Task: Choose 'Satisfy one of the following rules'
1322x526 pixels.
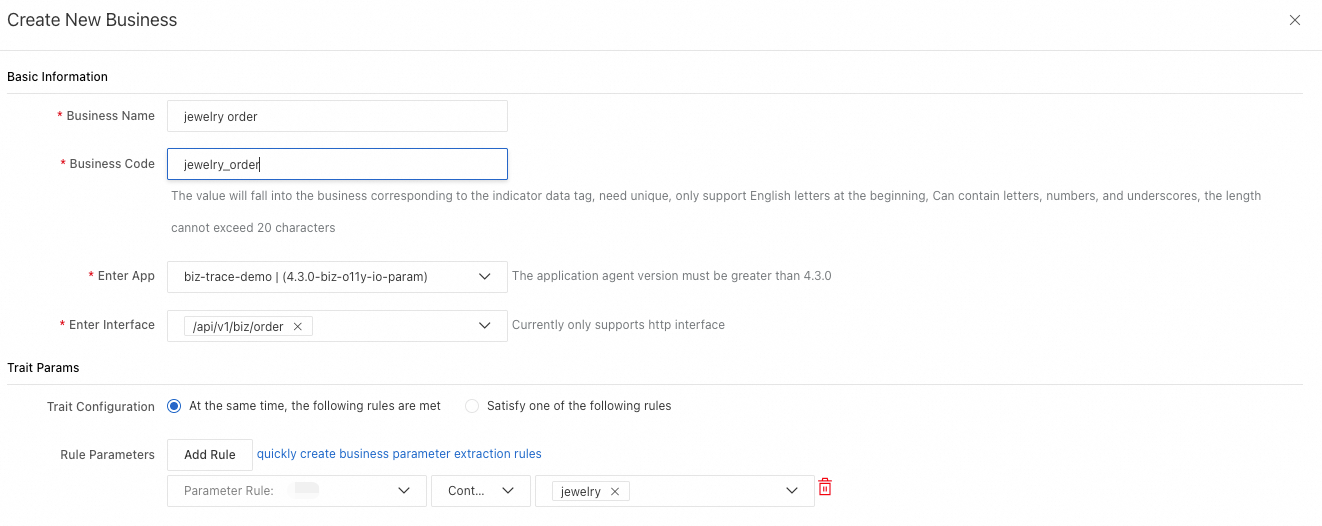Action: (x=472, y=406)
